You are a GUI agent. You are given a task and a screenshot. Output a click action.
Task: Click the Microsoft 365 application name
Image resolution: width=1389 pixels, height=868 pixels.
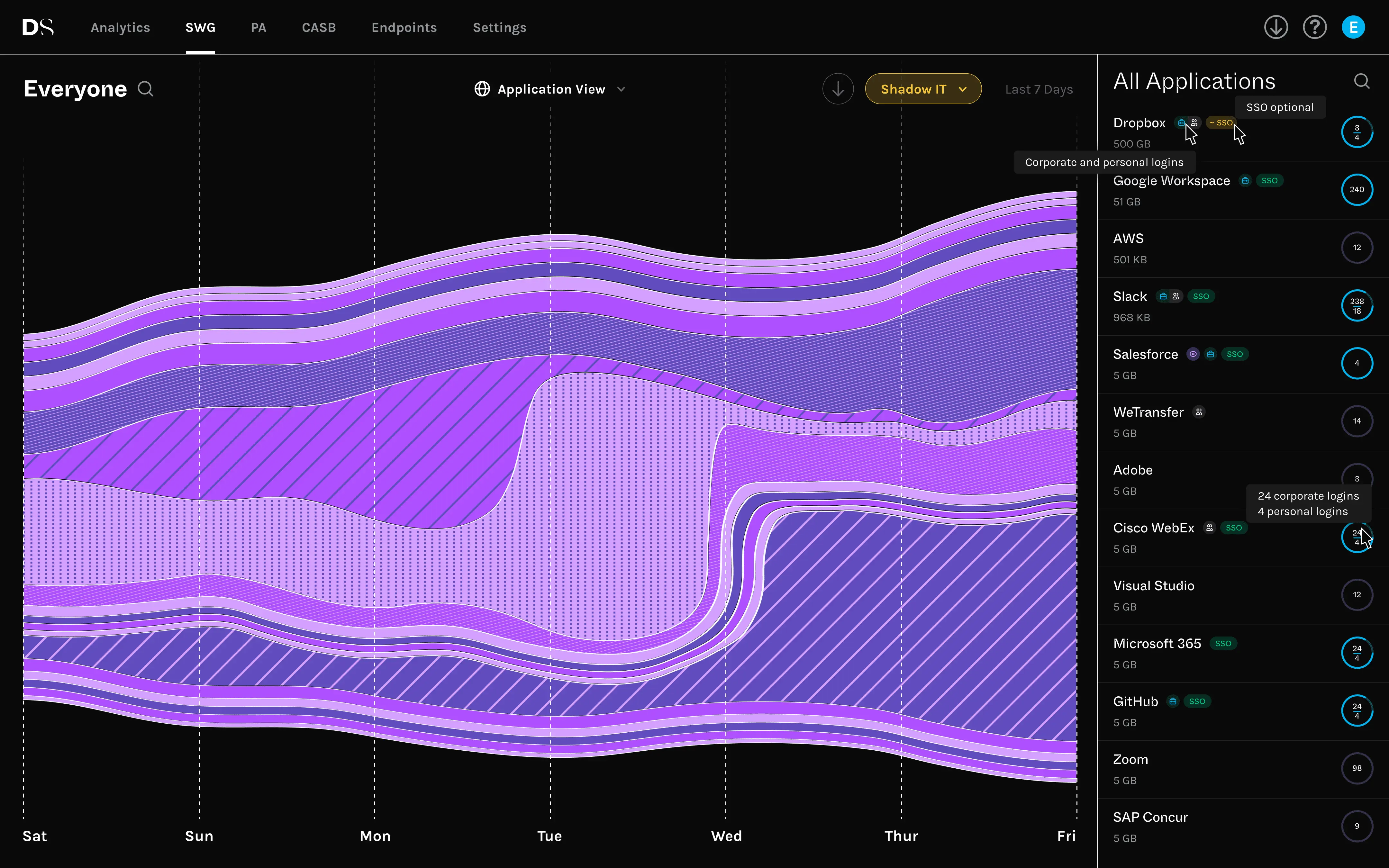click(x=1157, y=644)
